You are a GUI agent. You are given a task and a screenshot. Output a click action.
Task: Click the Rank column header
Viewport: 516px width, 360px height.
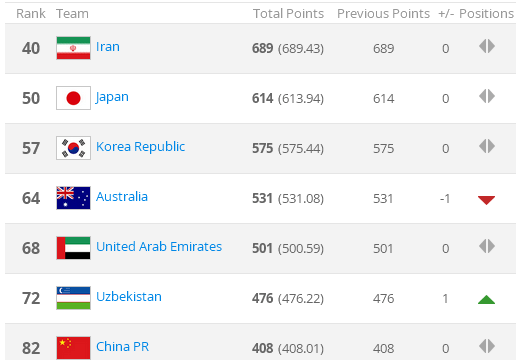click(x=31, y=14)
